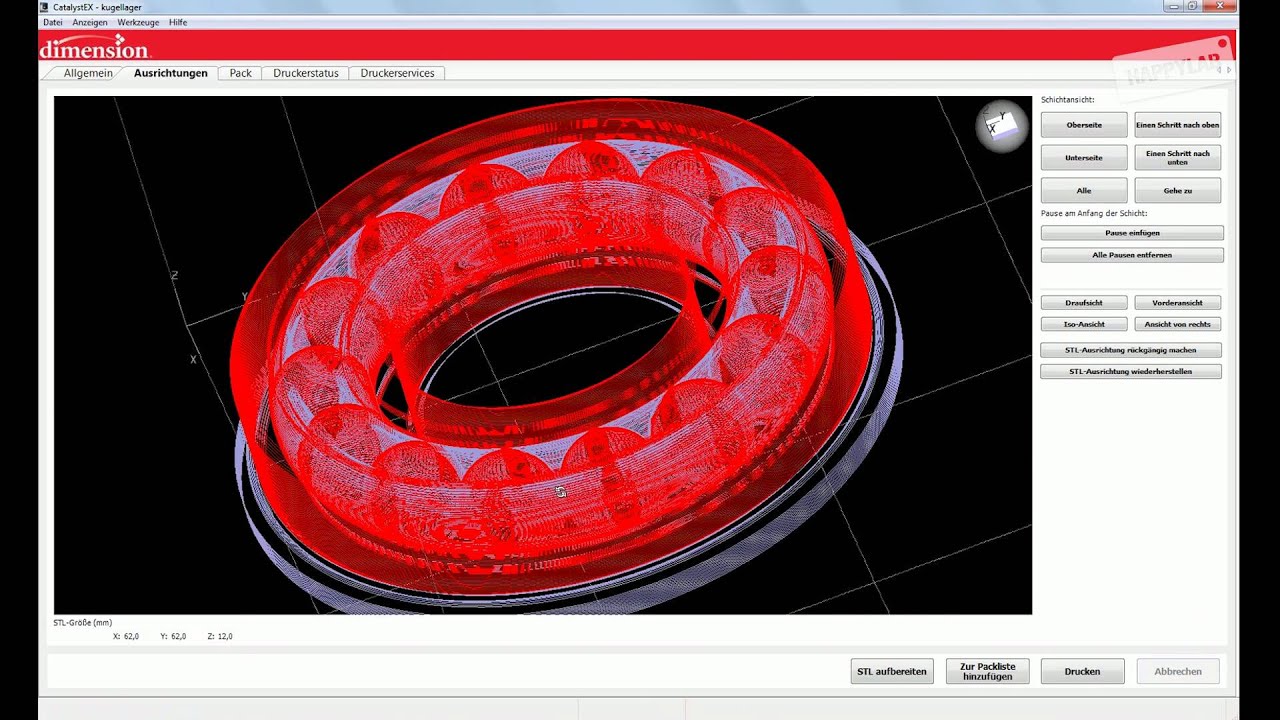The height and width of the screenshot is (720, 1280).
Task: Click the Schichtansicht label
Action: [1068, 100]
